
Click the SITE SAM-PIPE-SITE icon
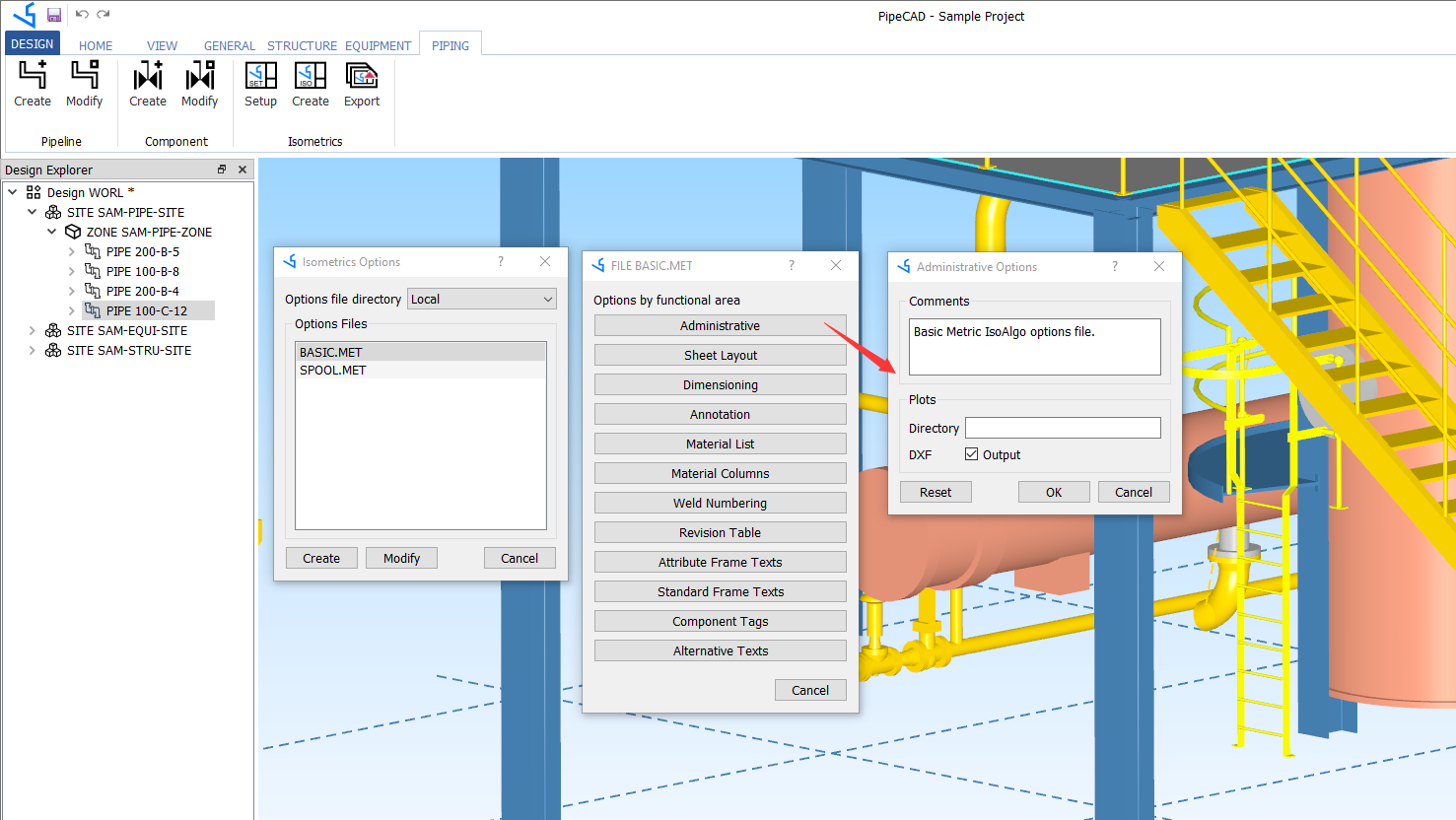53,212
